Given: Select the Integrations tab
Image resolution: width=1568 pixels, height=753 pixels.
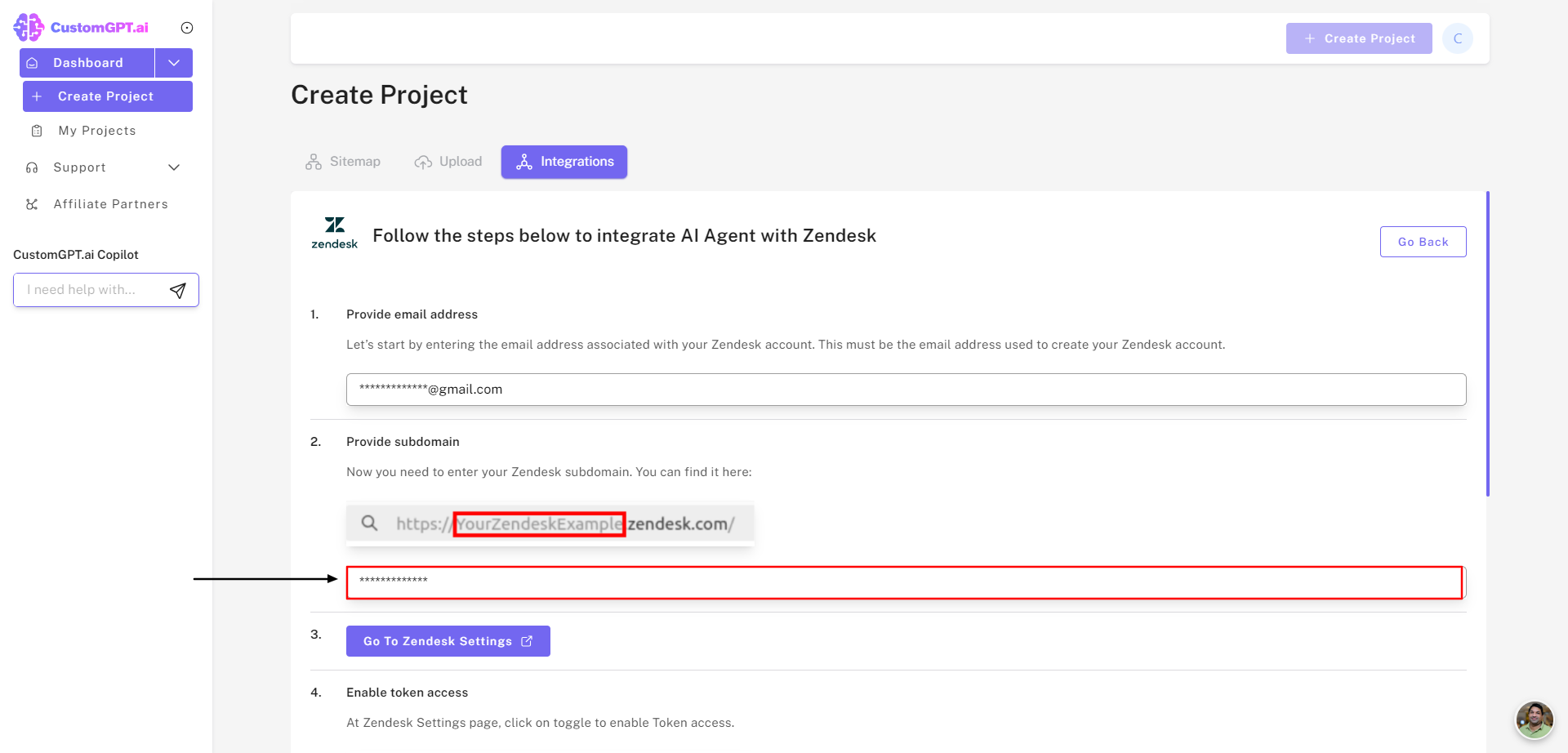Looking at the screenshot, I should click(564, 162).
